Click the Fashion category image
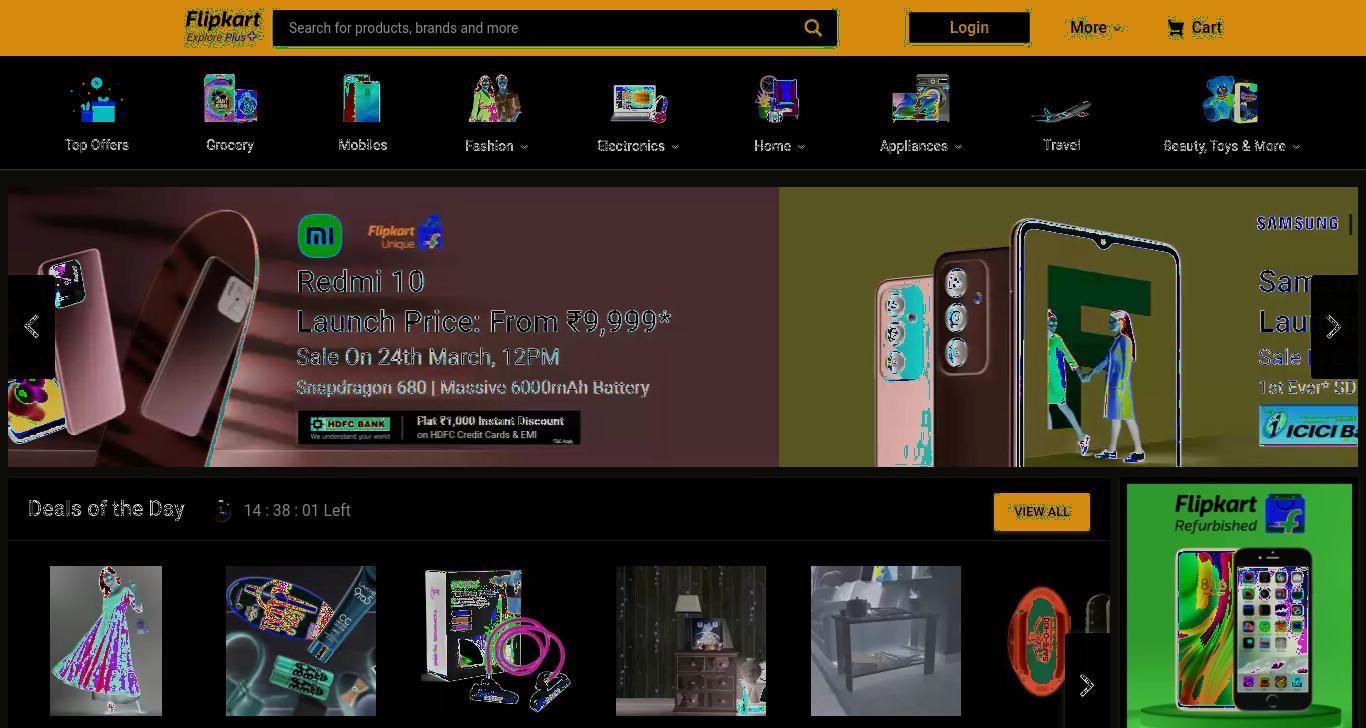Viewport: 1366px width, 728px height. 495,99
